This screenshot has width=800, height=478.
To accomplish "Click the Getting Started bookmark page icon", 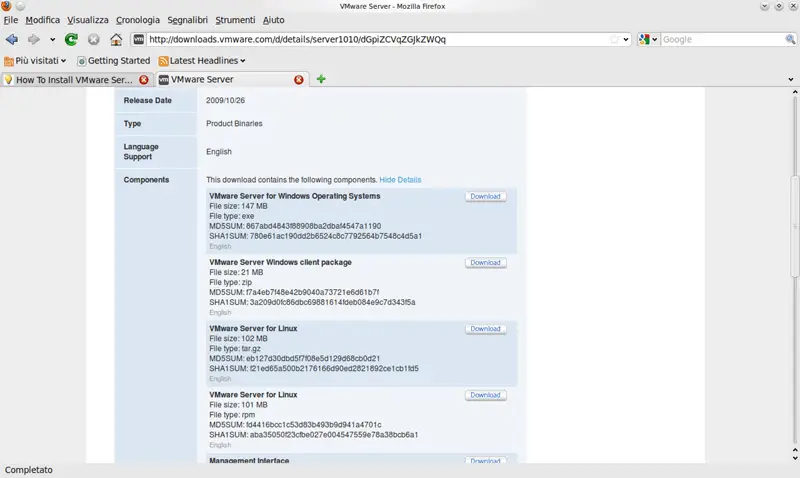I will pos(81,61).
